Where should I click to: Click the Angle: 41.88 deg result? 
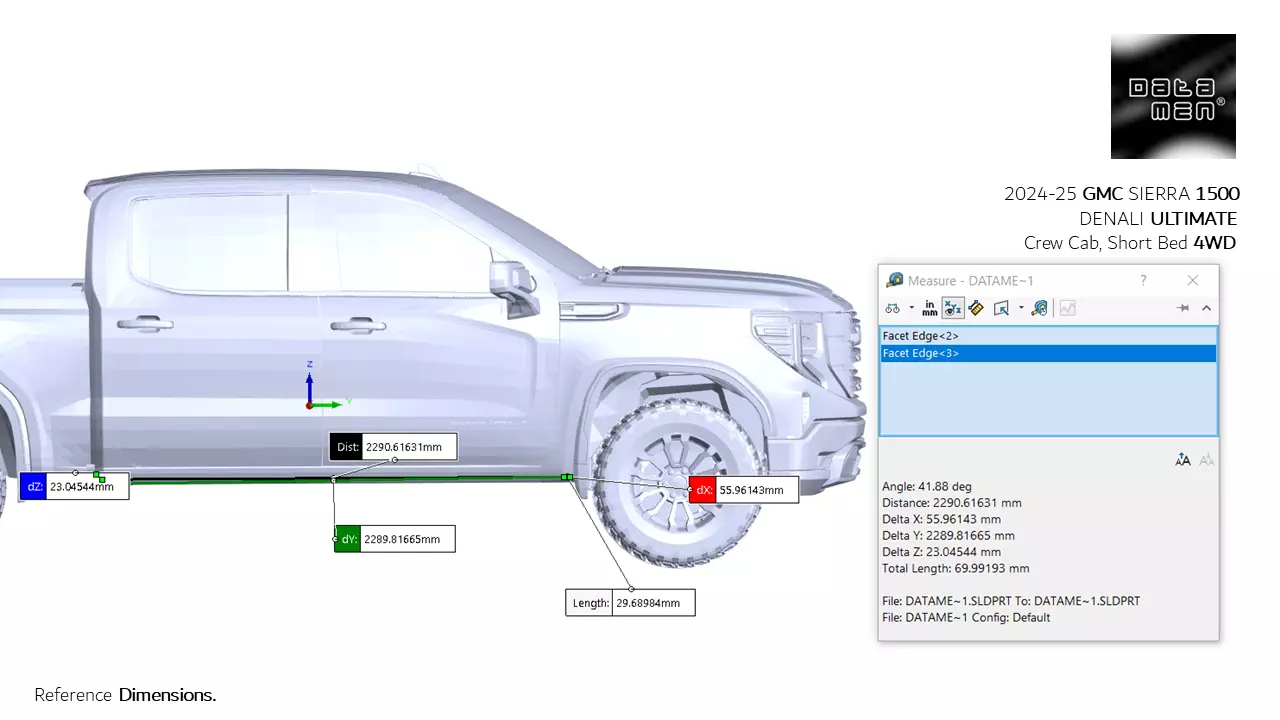(x=926, y=487)
